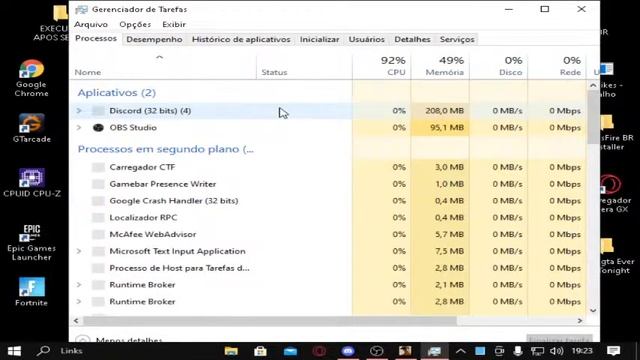Open GTarcade desktop shortcut
The width and height of the screenshot is (640, 360).
click(x=31, y=128)
